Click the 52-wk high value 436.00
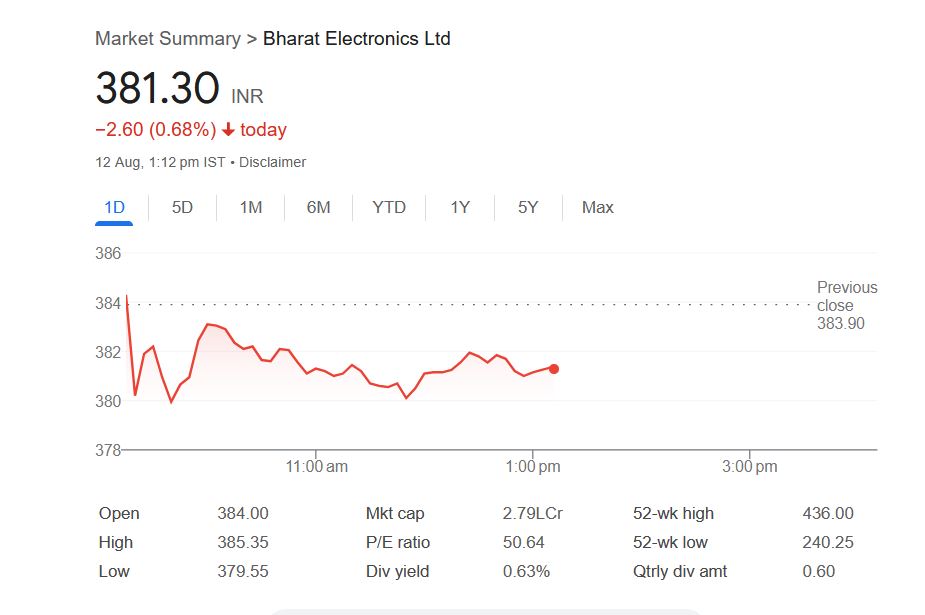 pos(828,514)
